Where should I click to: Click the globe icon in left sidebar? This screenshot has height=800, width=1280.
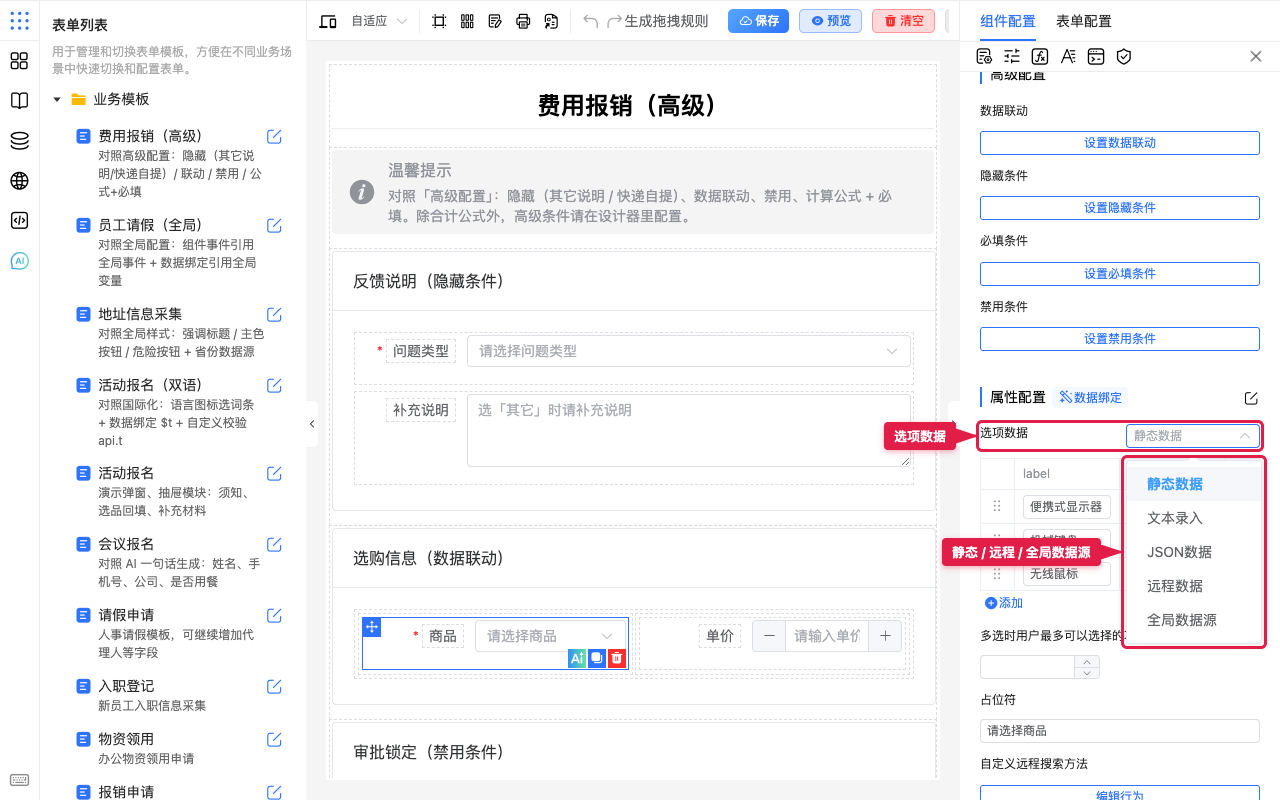19,181
